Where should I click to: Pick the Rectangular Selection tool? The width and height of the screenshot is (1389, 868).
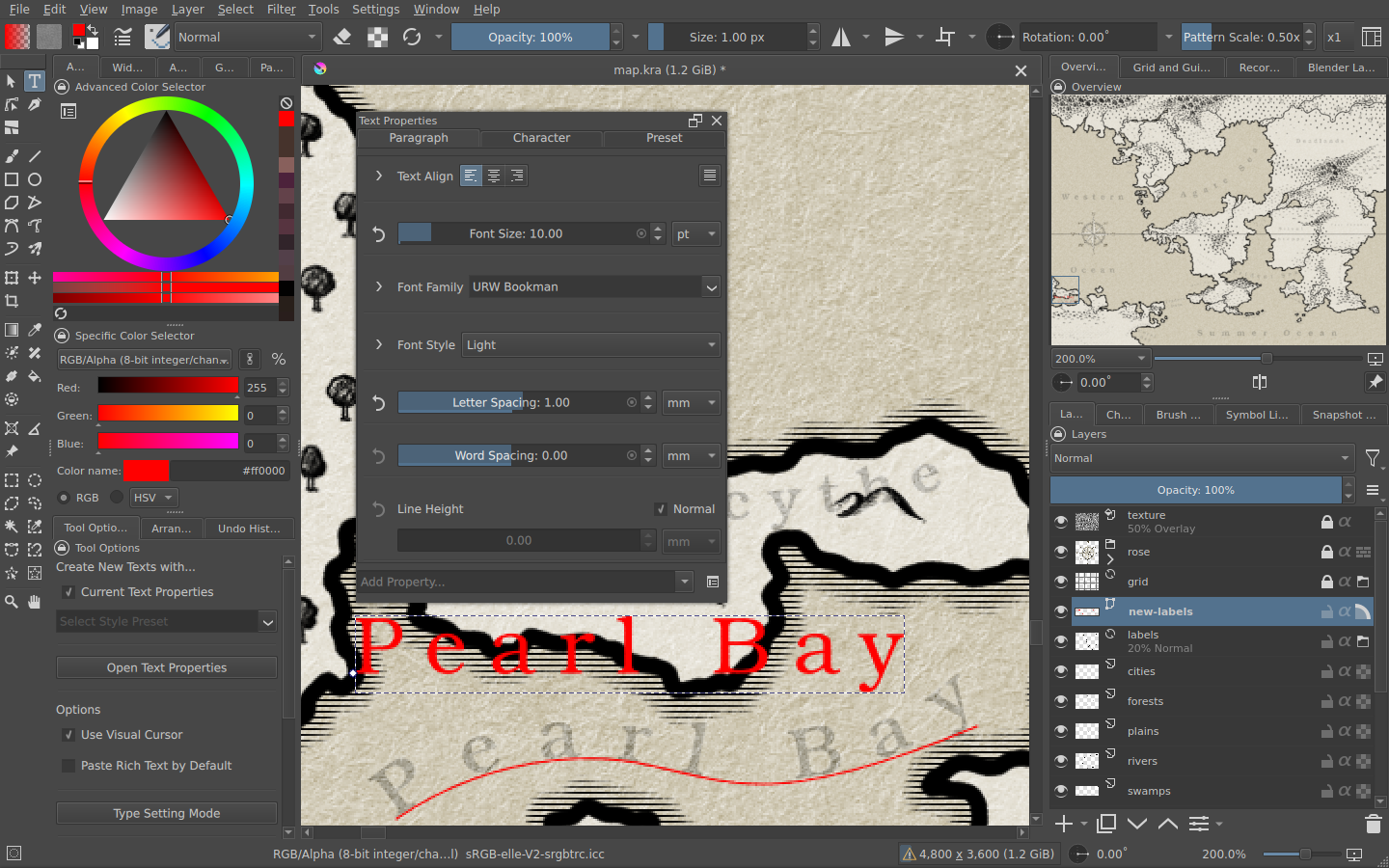click(12, 480)
